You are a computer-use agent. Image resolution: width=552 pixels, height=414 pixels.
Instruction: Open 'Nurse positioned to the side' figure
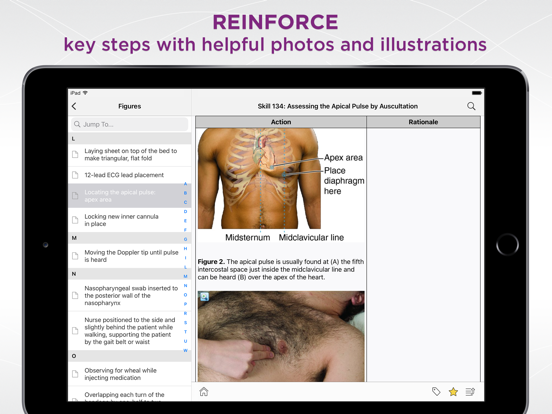(x=130, y=331)
